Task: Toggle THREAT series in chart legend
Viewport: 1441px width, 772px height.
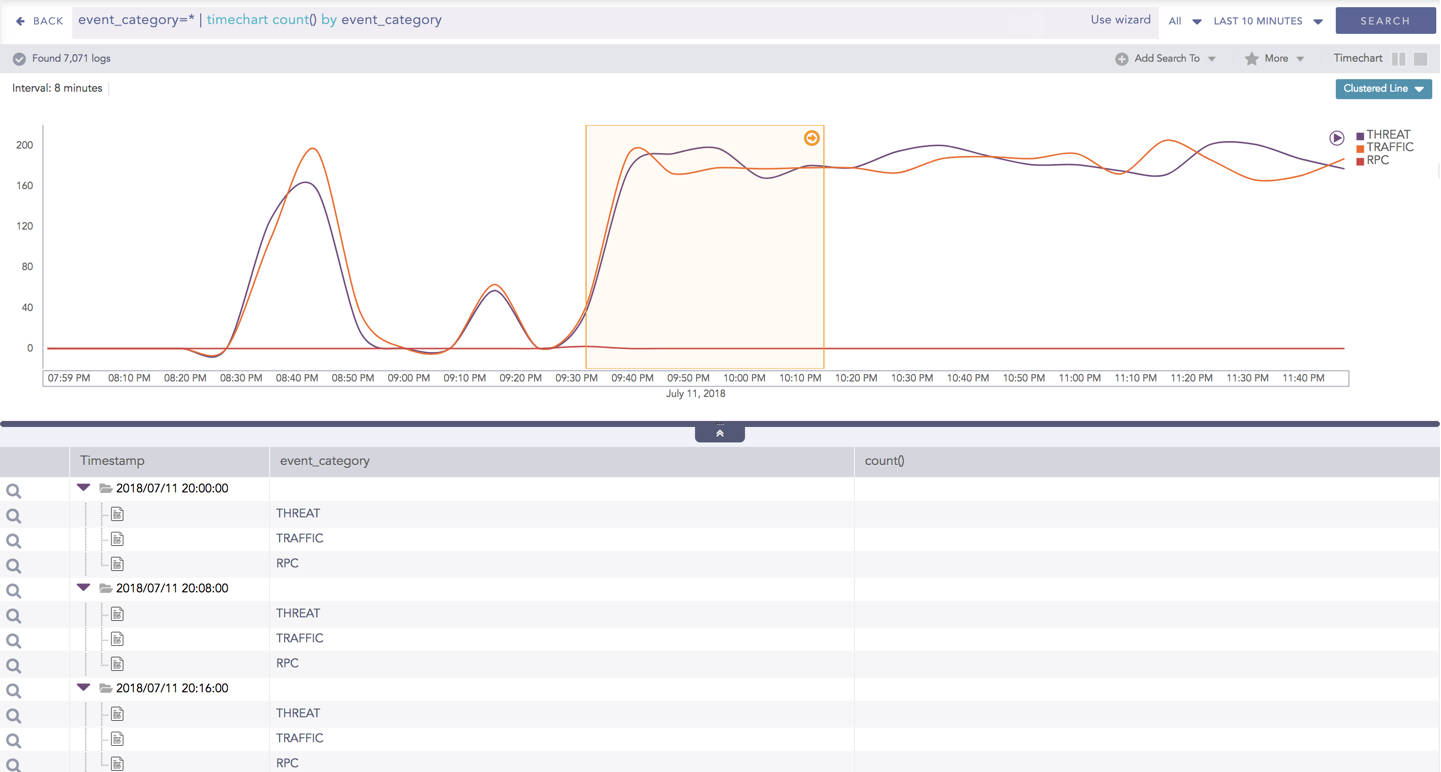Action: [1387, 135]
